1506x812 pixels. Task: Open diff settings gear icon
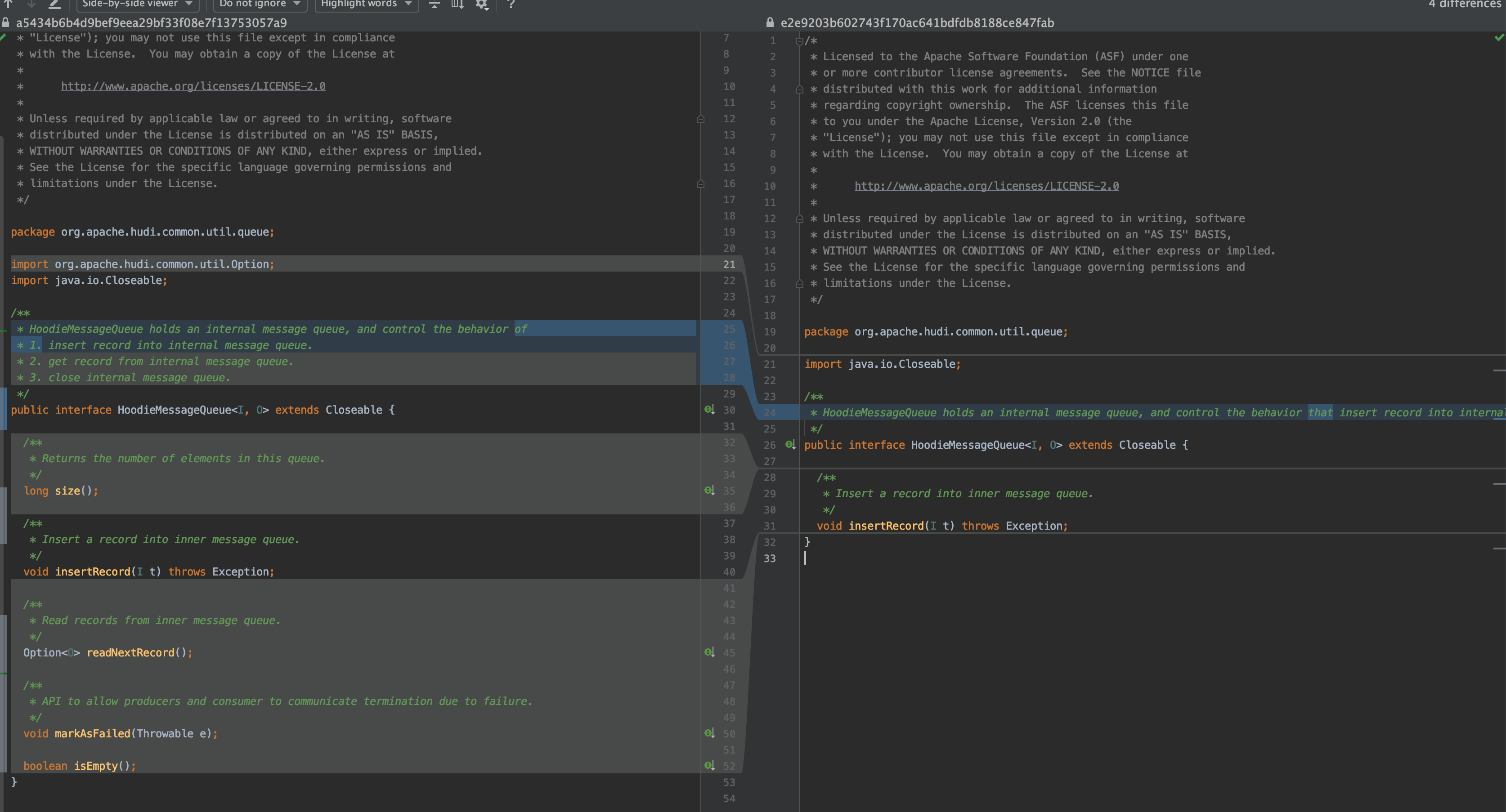[x=481, y=4]
